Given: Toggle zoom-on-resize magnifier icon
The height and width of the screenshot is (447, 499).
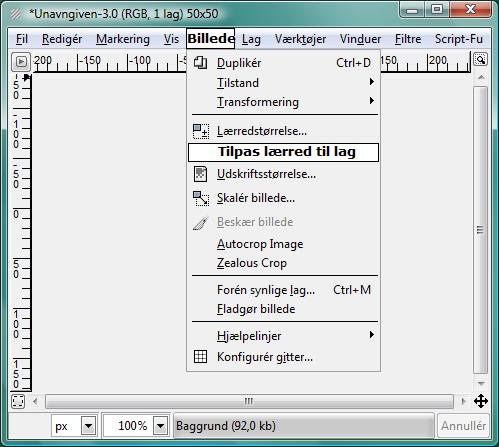Looking at the screenshot, I should [480, 60].
